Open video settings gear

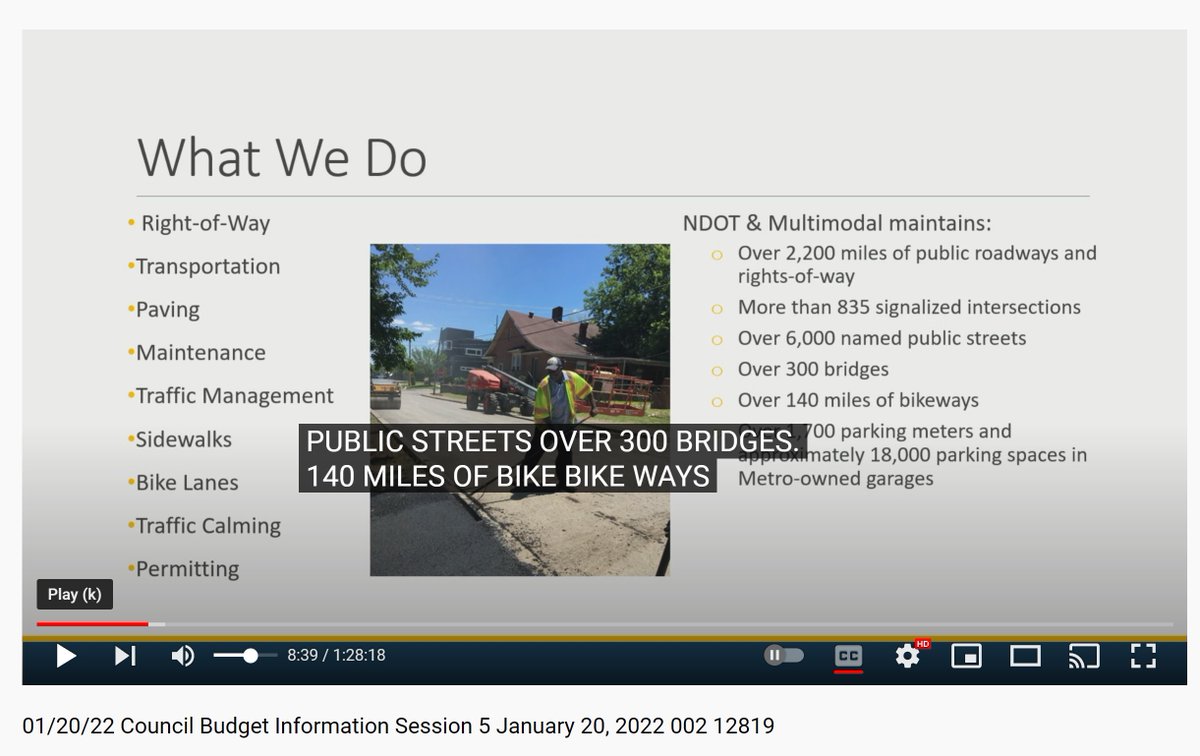(907, 656)
